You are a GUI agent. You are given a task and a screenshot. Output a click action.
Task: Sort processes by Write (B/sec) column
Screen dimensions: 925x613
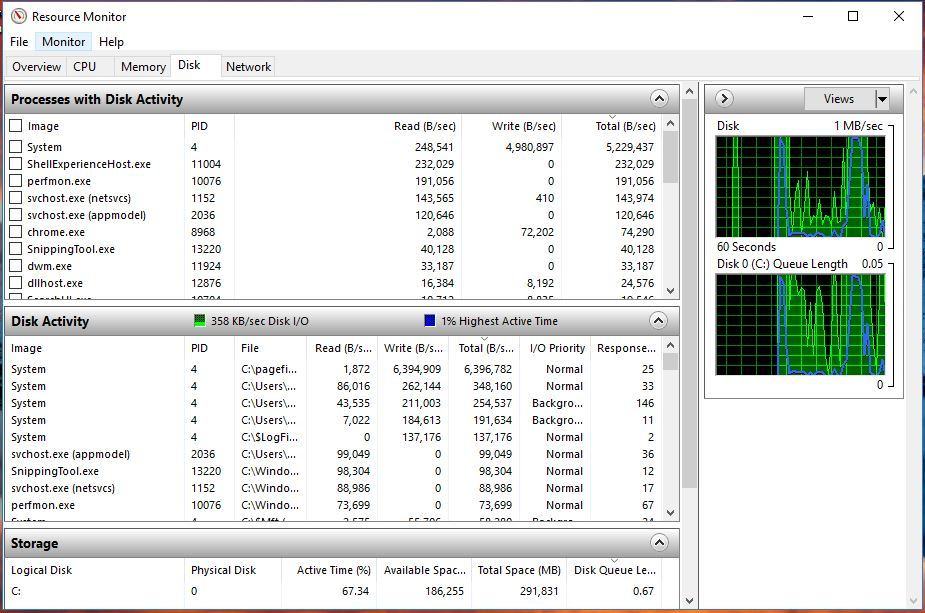[x=524, y=126]
